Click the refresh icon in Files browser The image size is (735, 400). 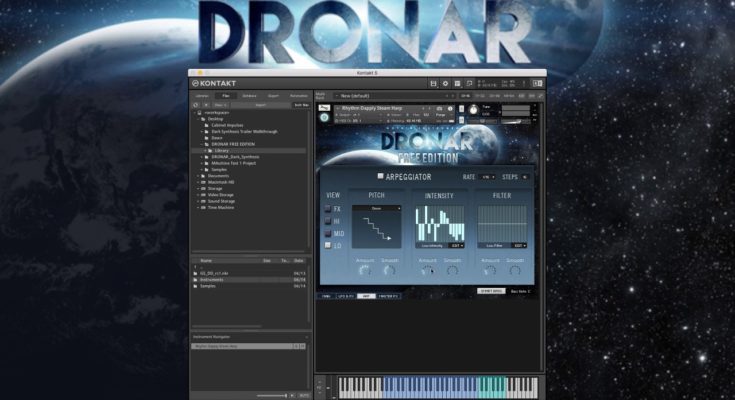coord(197,104)
